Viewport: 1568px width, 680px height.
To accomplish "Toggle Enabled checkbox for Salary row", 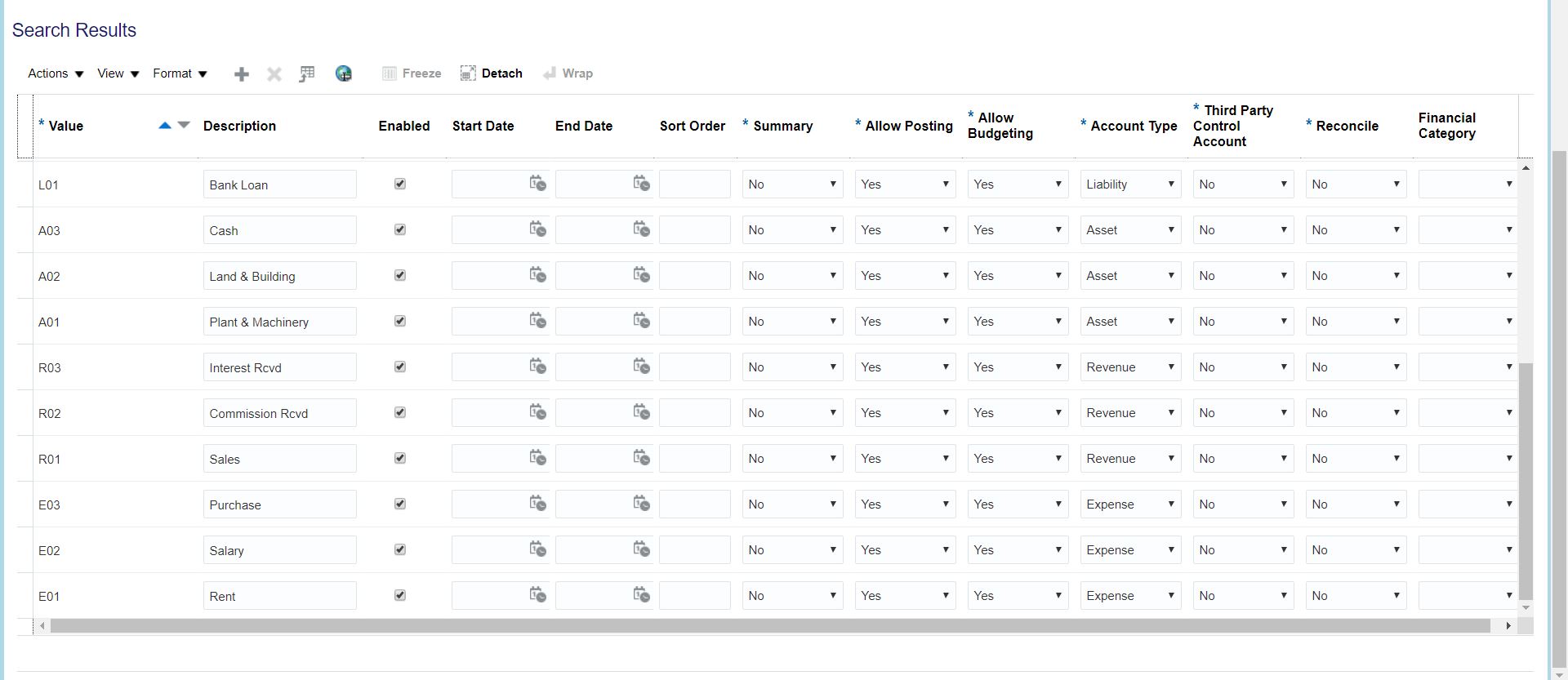I will point(400,549).
